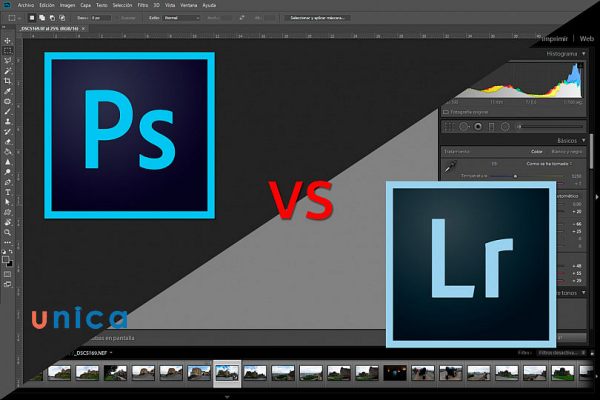Switch to the Imprimir module
The image size is (600, 400).
pos(554,39)
